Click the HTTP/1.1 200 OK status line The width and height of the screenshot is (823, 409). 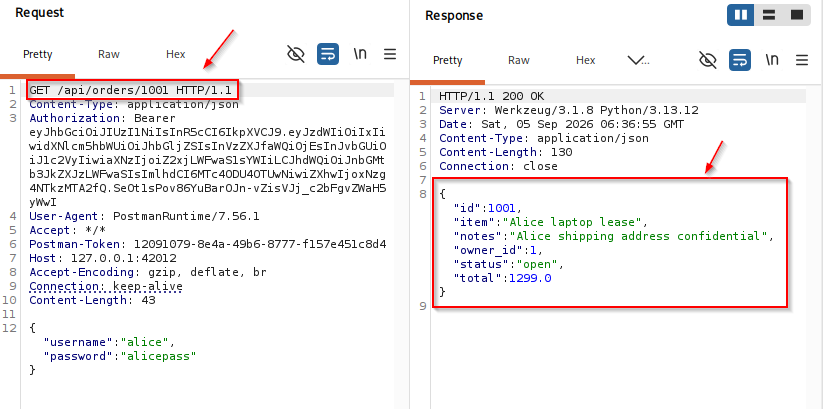pyautogui.click(x=492, y=96)
